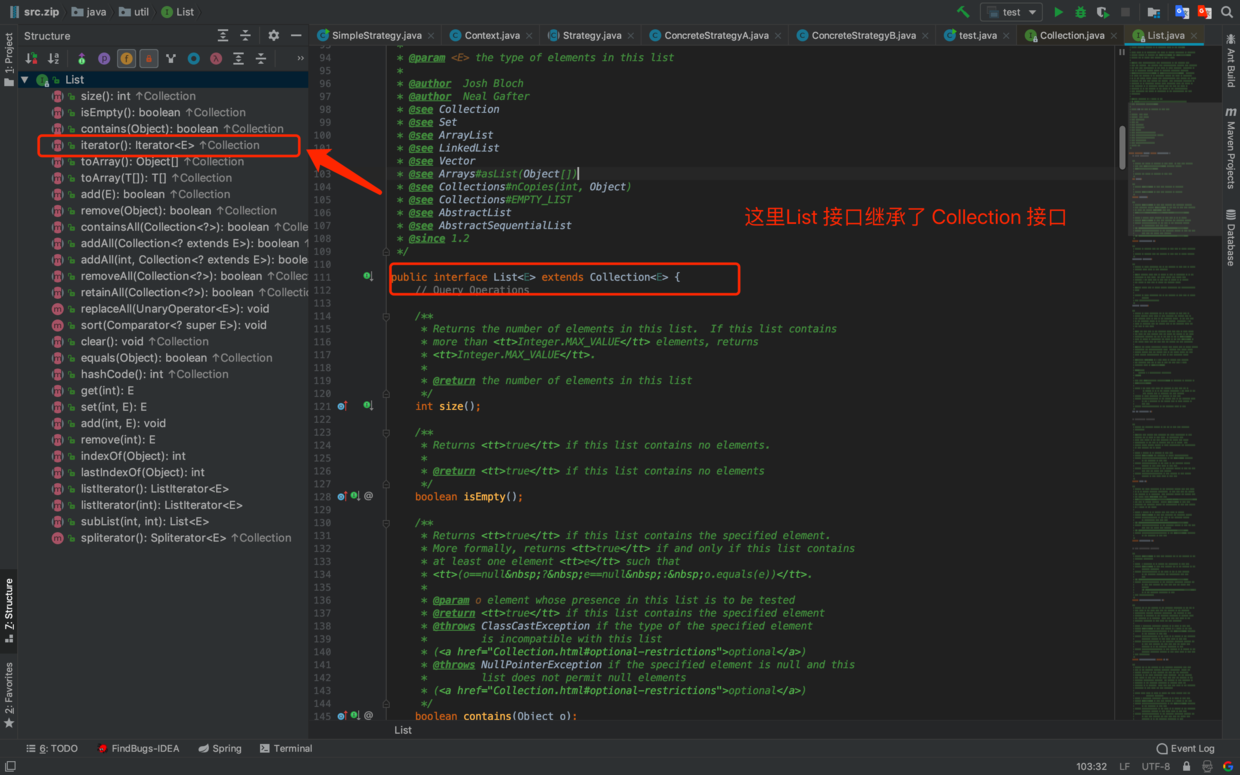This screenshot has height=775, width=1240.
Task: Run with Coverage shield icon
Action: (x=1102, y=12)
